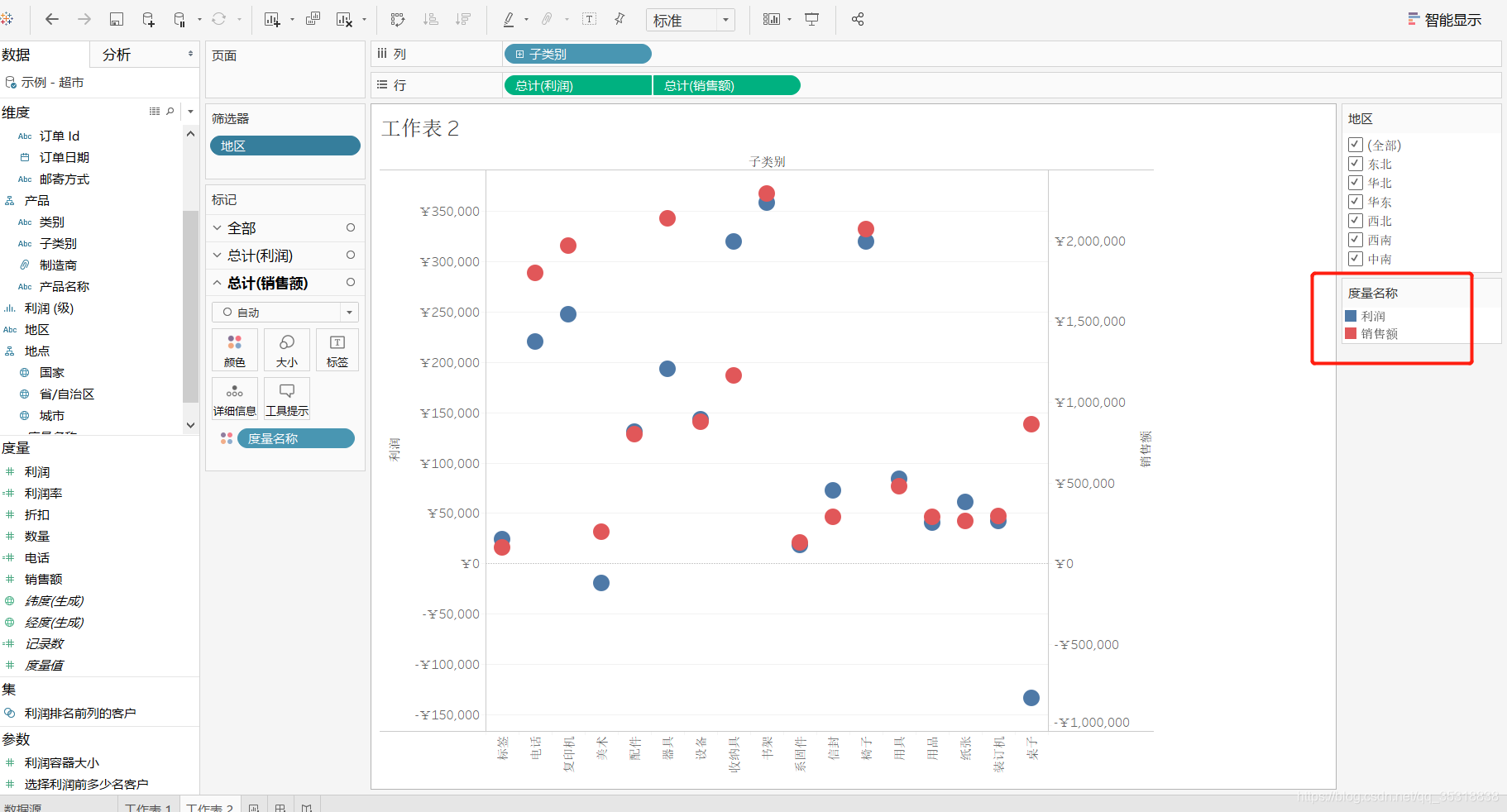Click the duplicate sheet icon
The width and height of the screenshot is (1507, 812).
pyautogui.click(x=313, y=19)
